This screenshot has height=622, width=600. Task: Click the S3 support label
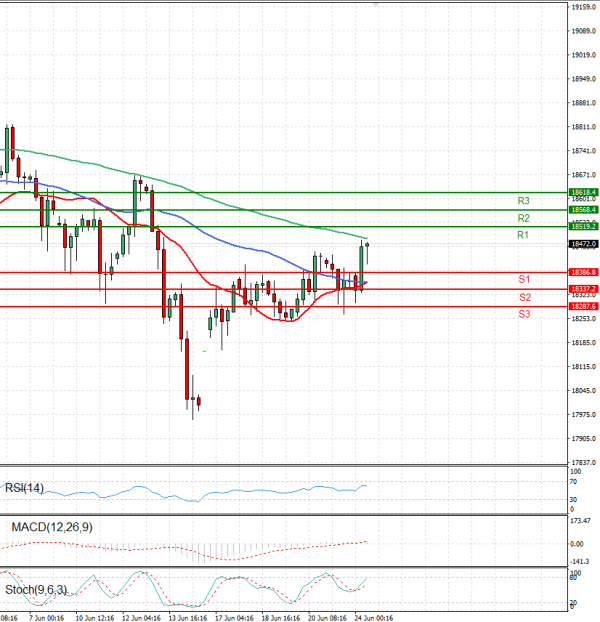pos(524,314)
